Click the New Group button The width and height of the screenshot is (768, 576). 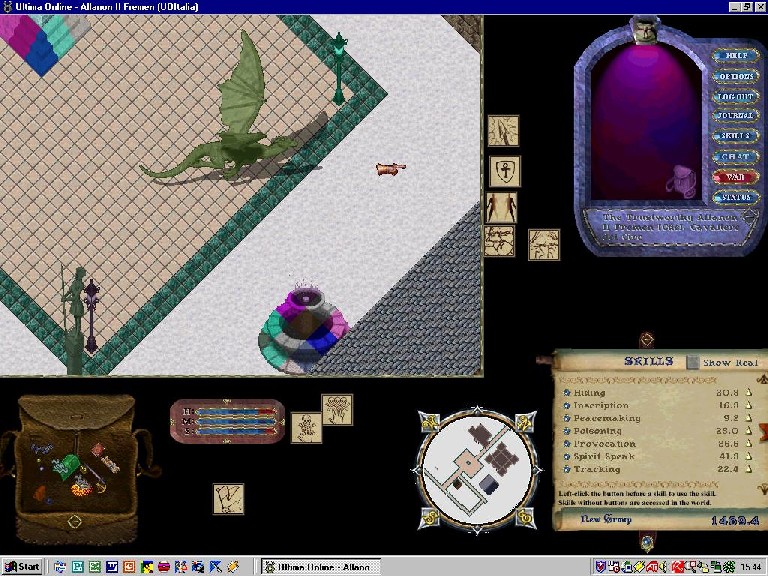(x=605, y=519)
